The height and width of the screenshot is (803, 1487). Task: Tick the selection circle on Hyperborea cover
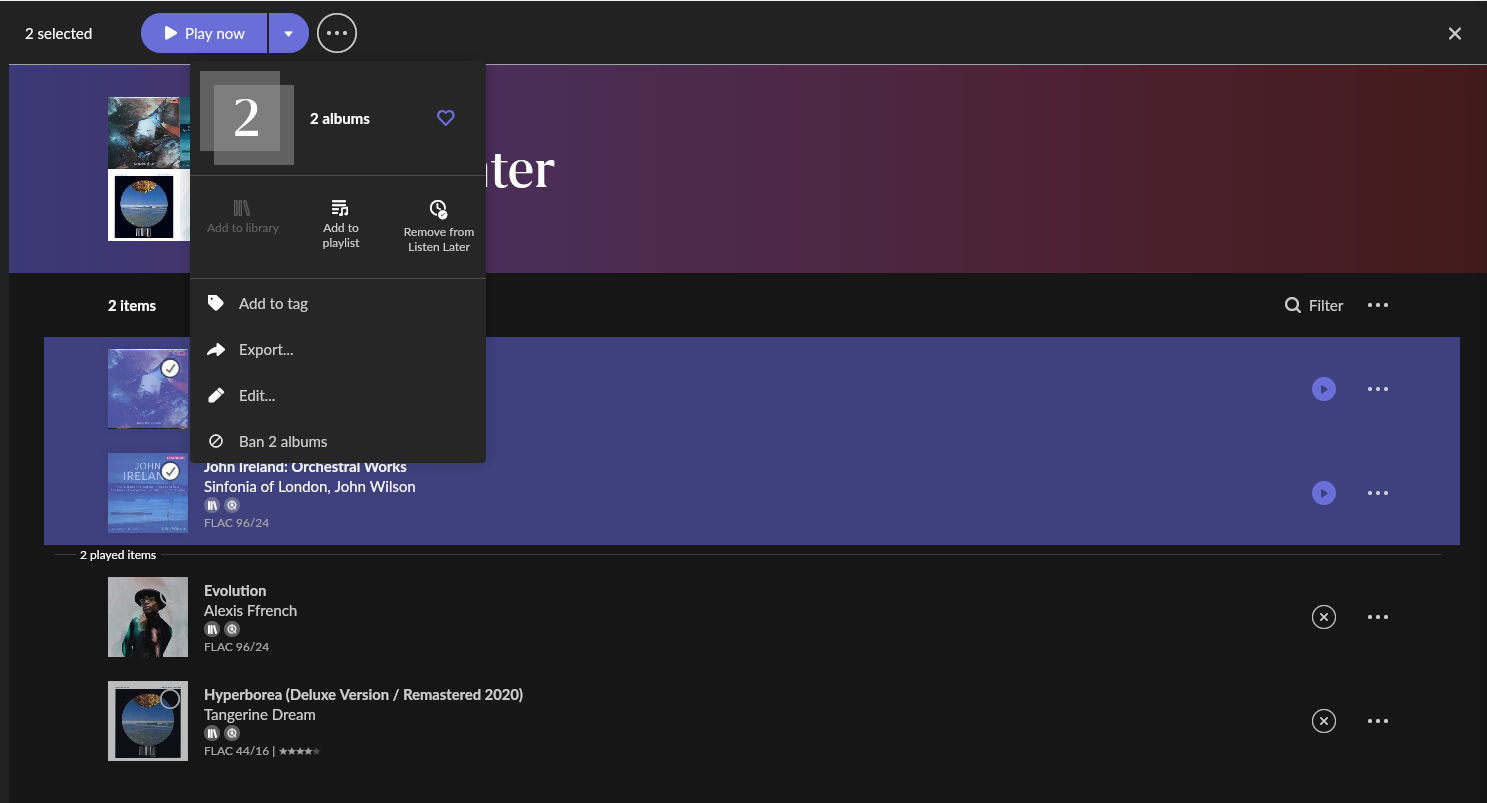(x=171, y=699)
